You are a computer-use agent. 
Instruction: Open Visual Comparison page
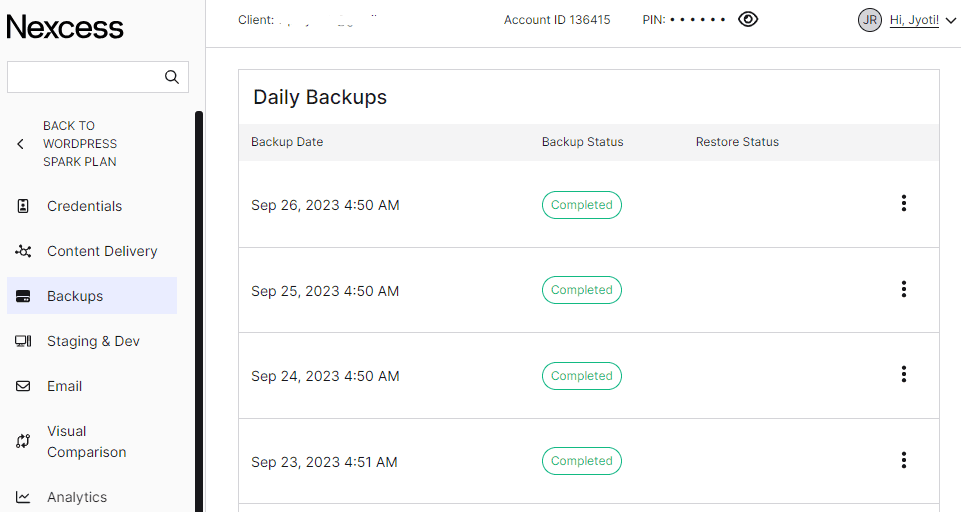pos(86,441)
